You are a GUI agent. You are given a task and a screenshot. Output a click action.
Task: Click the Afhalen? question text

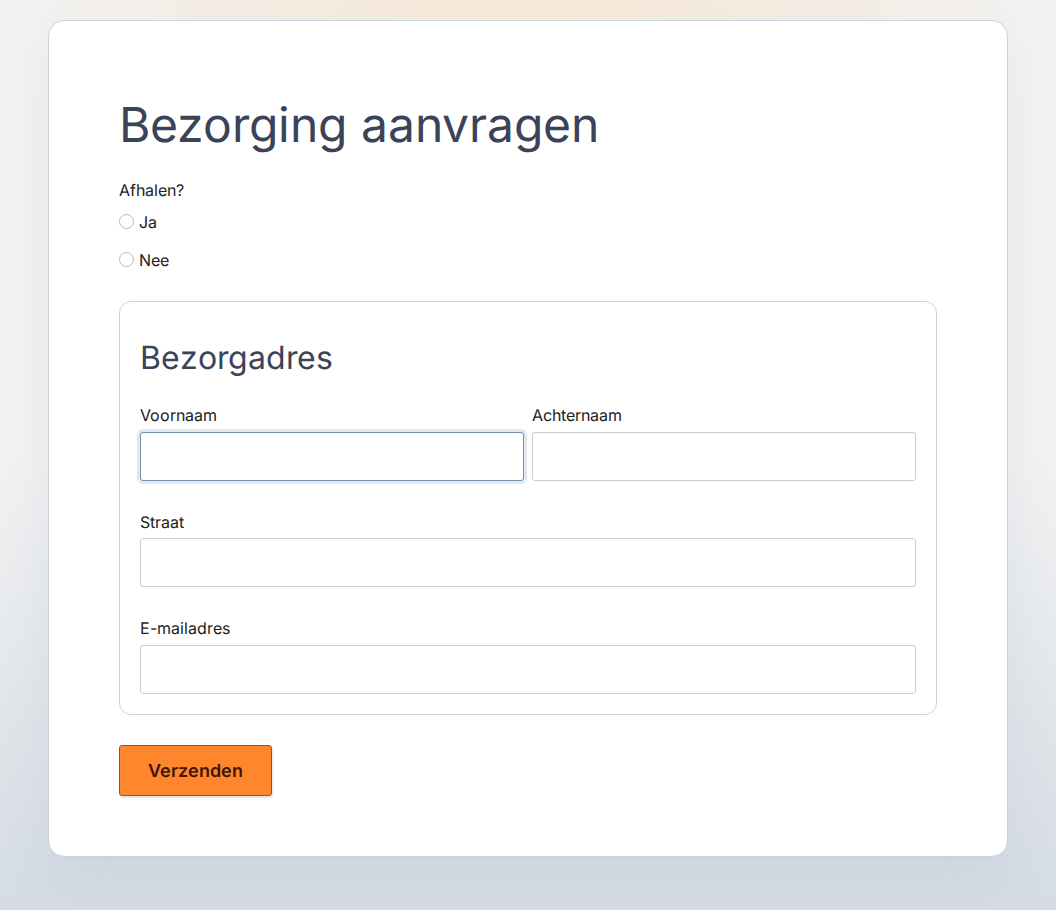(x=152, y=191)
